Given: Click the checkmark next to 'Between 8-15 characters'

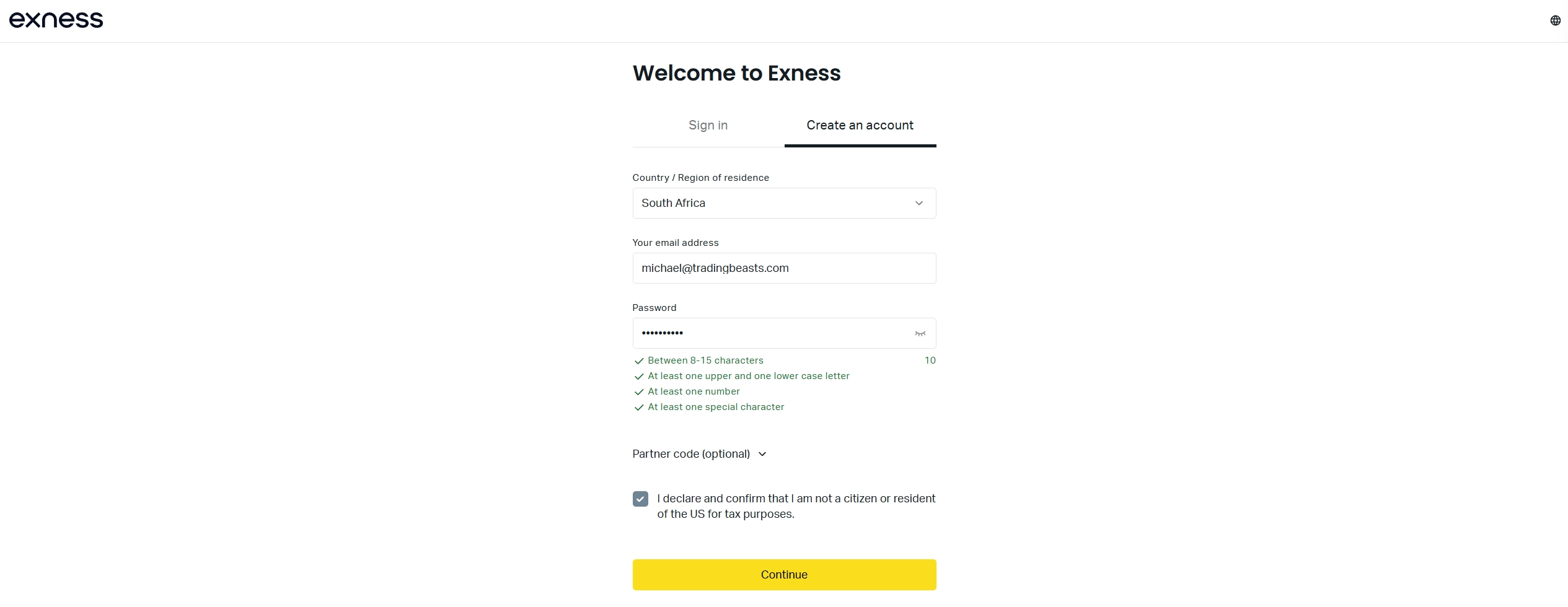Looking at the screenshot, I should coord(639,360).
